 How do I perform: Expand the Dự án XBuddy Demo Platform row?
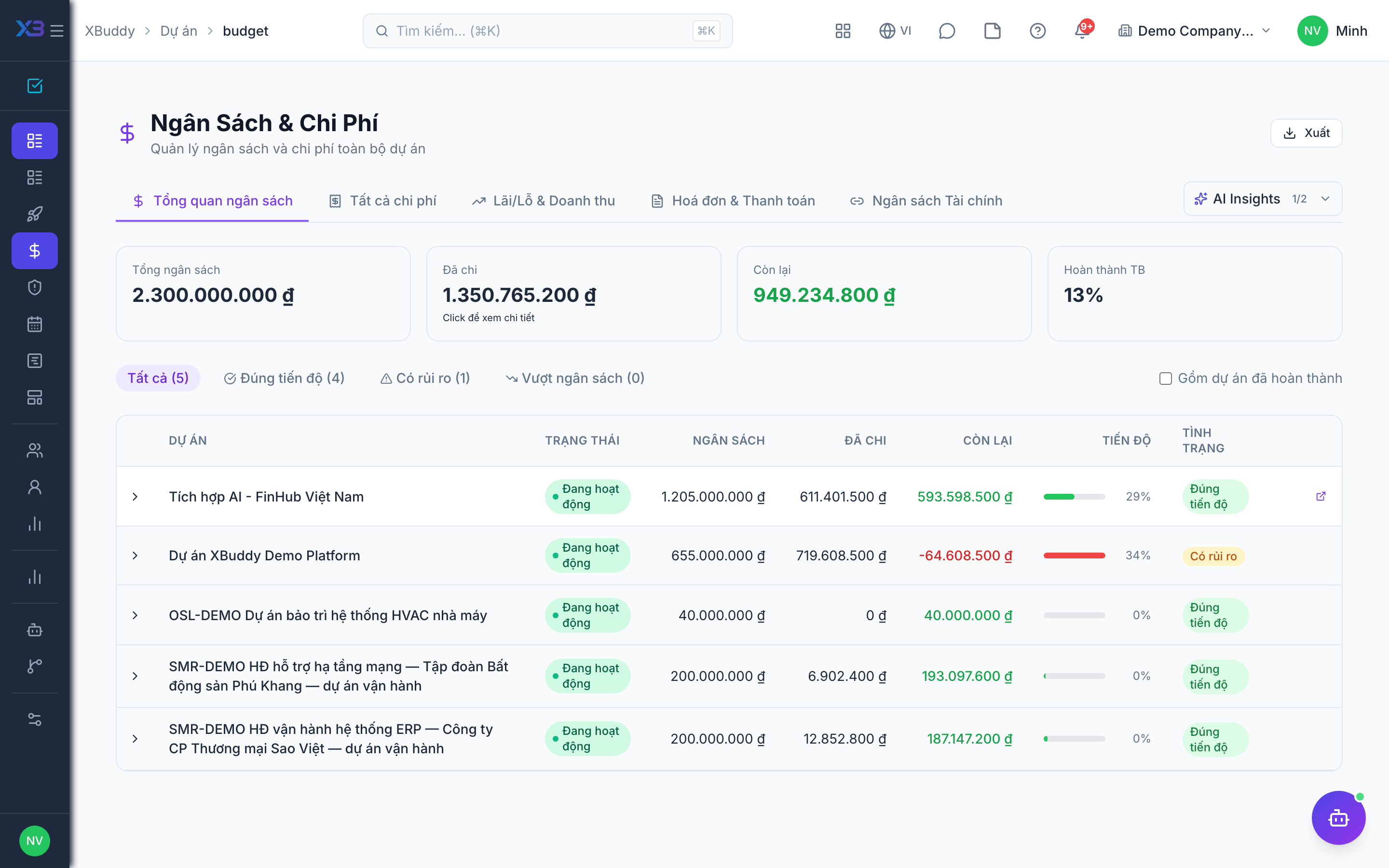click(x=135, y=555)
